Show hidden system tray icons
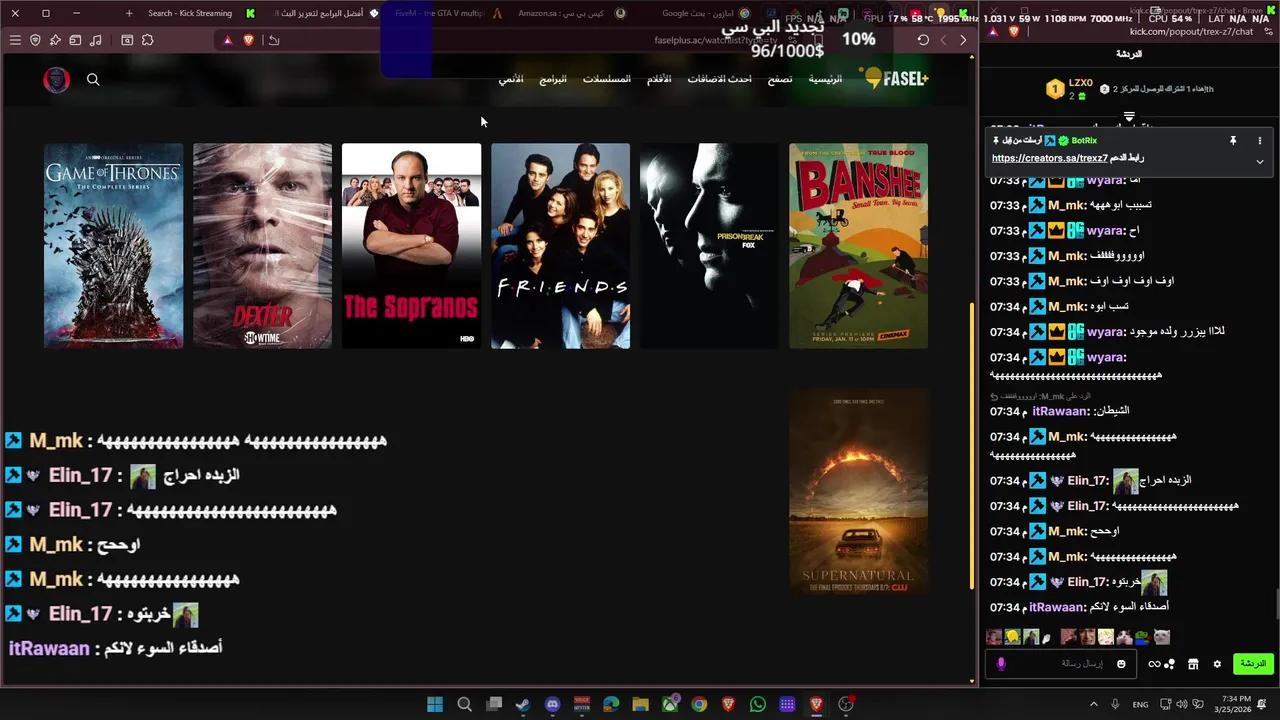Image resolution: width=1280 pixels, height=720 pixels. pyautogui.click(x=1093, y=704)
